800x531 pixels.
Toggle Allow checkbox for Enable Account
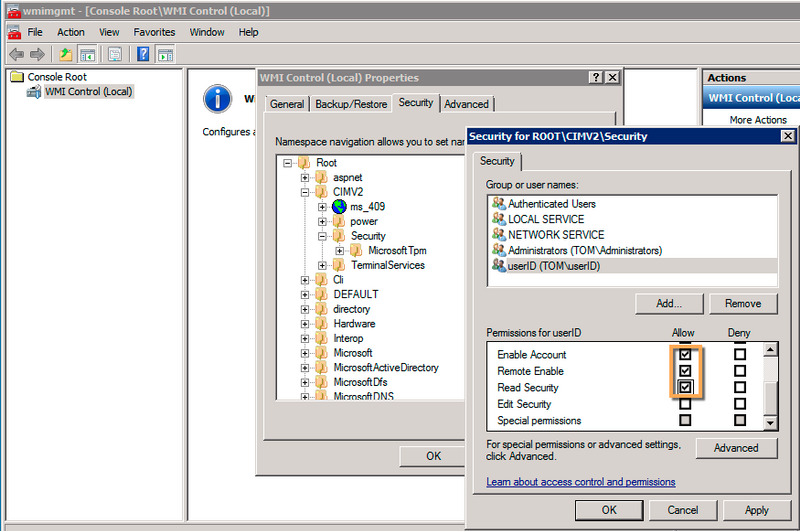pyautogui.click(x=685, y=354)
